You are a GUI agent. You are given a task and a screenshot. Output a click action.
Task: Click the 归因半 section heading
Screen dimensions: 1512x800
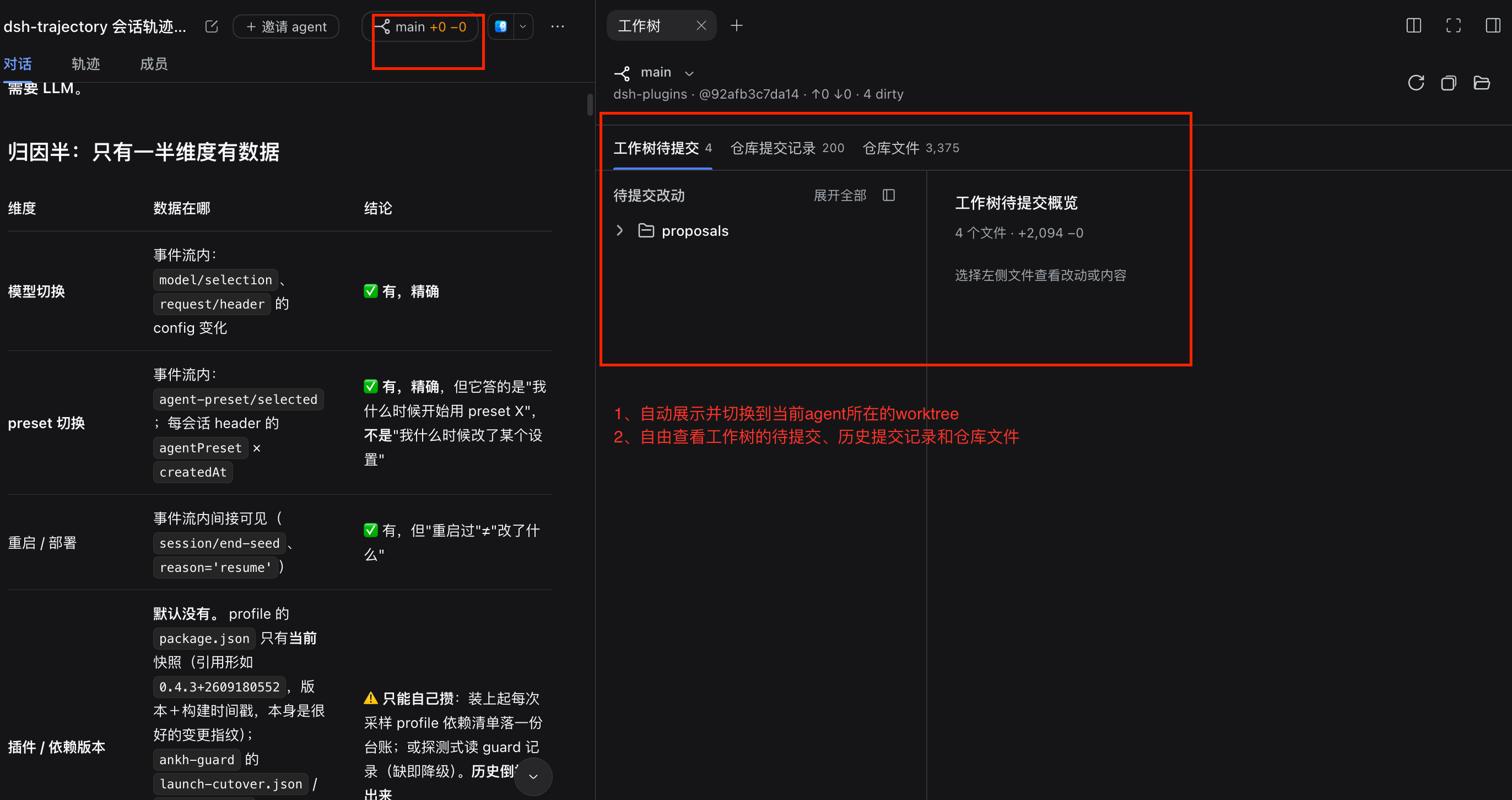pos(143,152)
